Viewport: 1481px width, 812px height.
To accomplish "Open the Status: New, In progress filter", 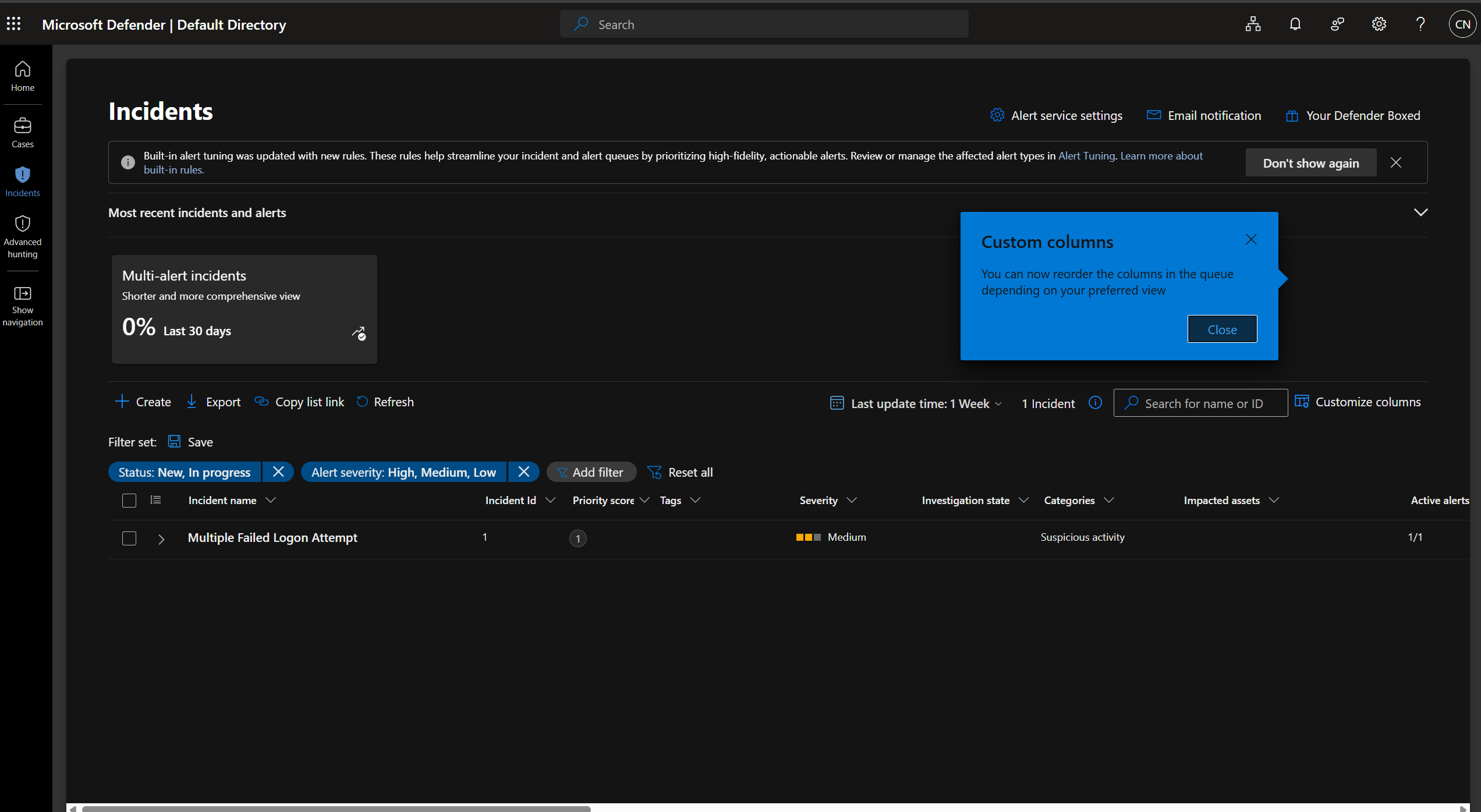I will pyautogui.click(x=185, y=472).
